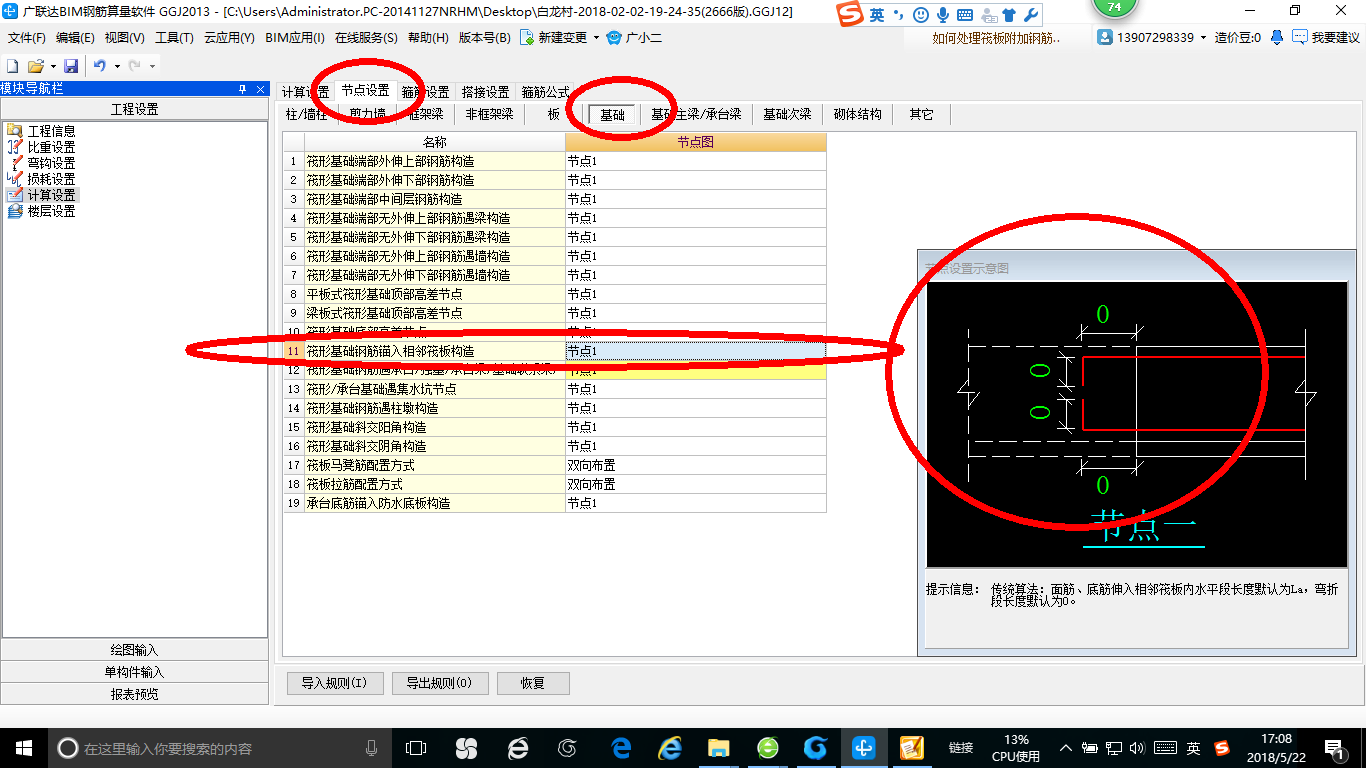Expand the 13907298339 account dropdown
This screenshot has width=1366, height=768.
click(x=1204, y=38)
